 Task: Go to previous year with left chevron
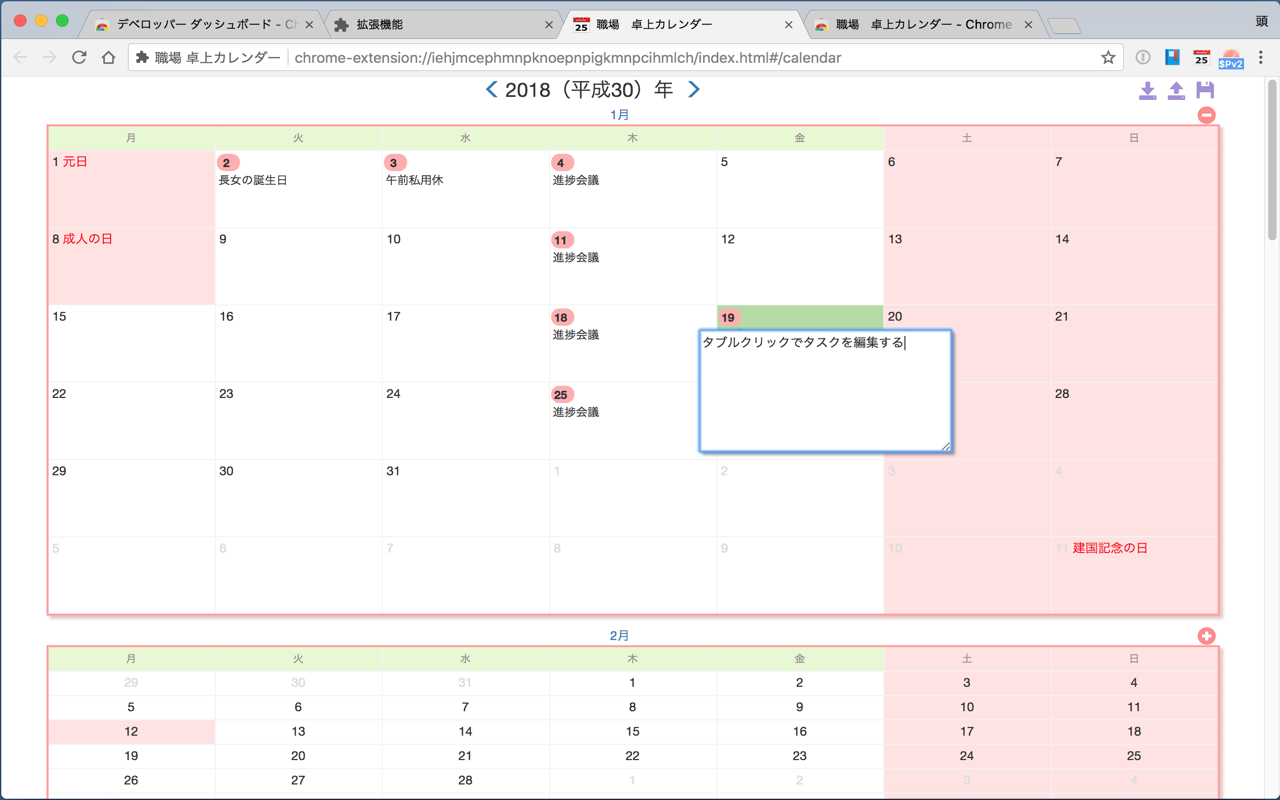[491, 90]
